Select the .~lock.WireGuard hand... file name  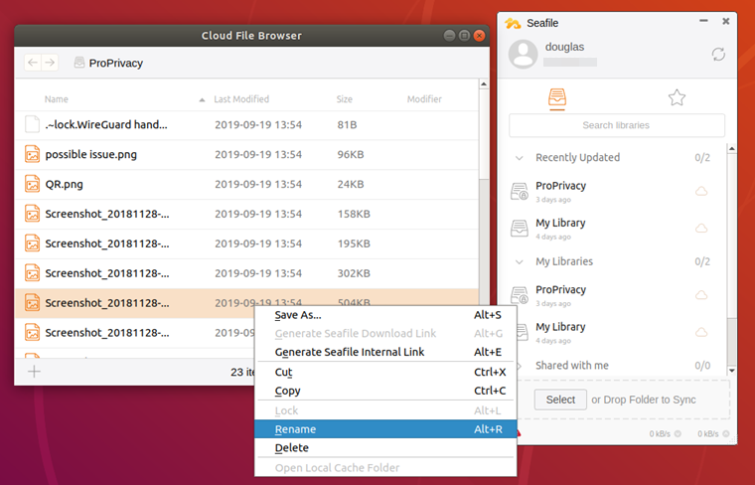106,125
